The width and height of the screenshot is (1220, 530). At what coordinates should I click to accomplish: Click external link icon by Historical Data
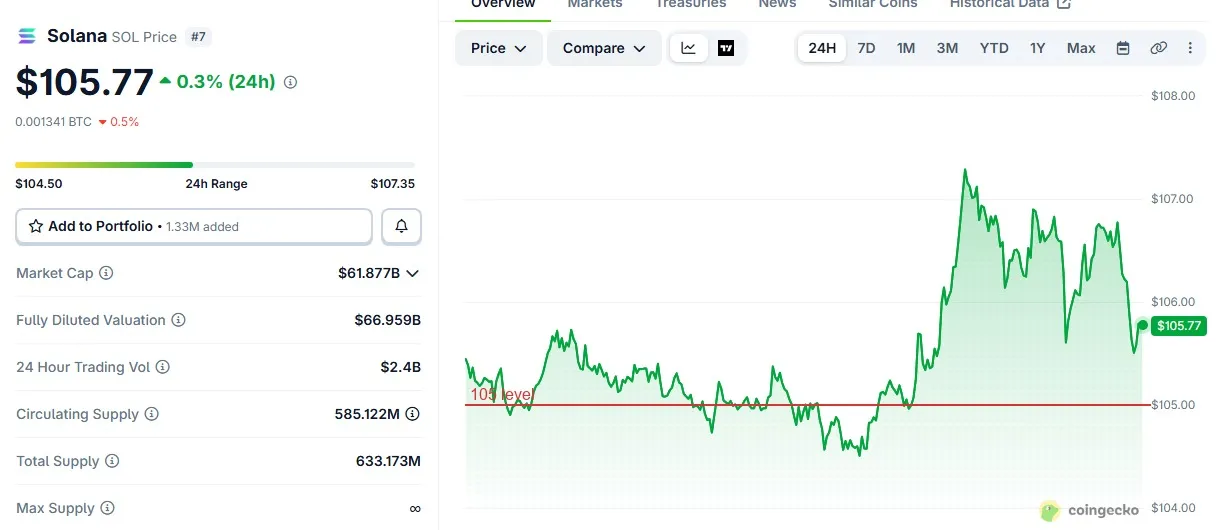coord(1064,4)
